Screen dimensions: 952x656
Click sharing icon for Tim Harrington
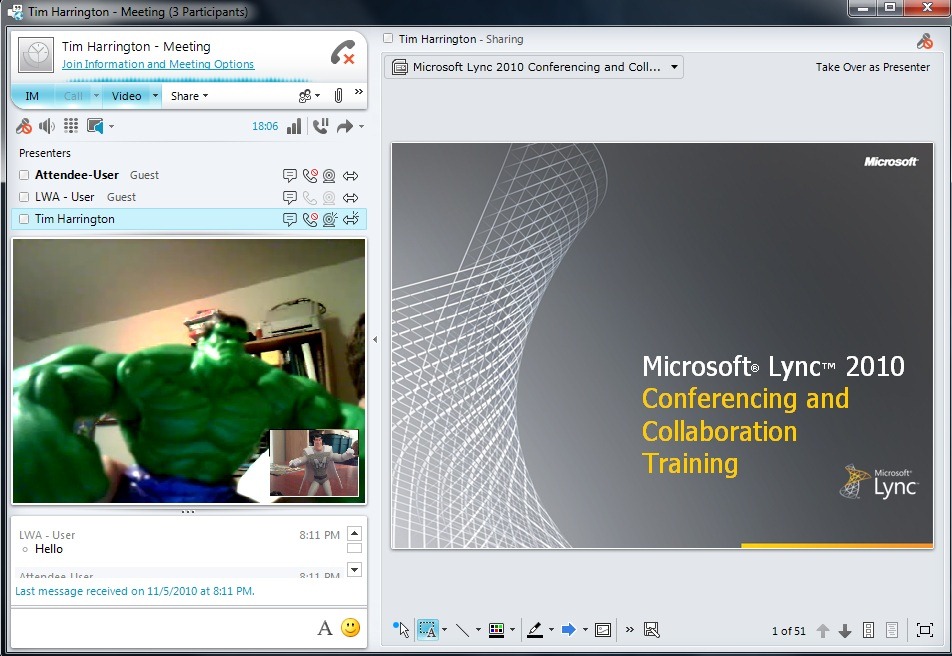351,219
